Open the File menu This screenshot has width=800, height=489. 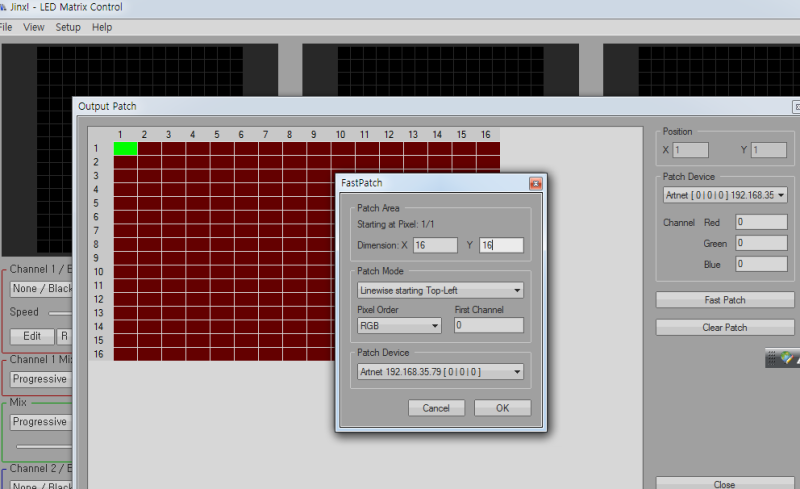click(6, 27)
